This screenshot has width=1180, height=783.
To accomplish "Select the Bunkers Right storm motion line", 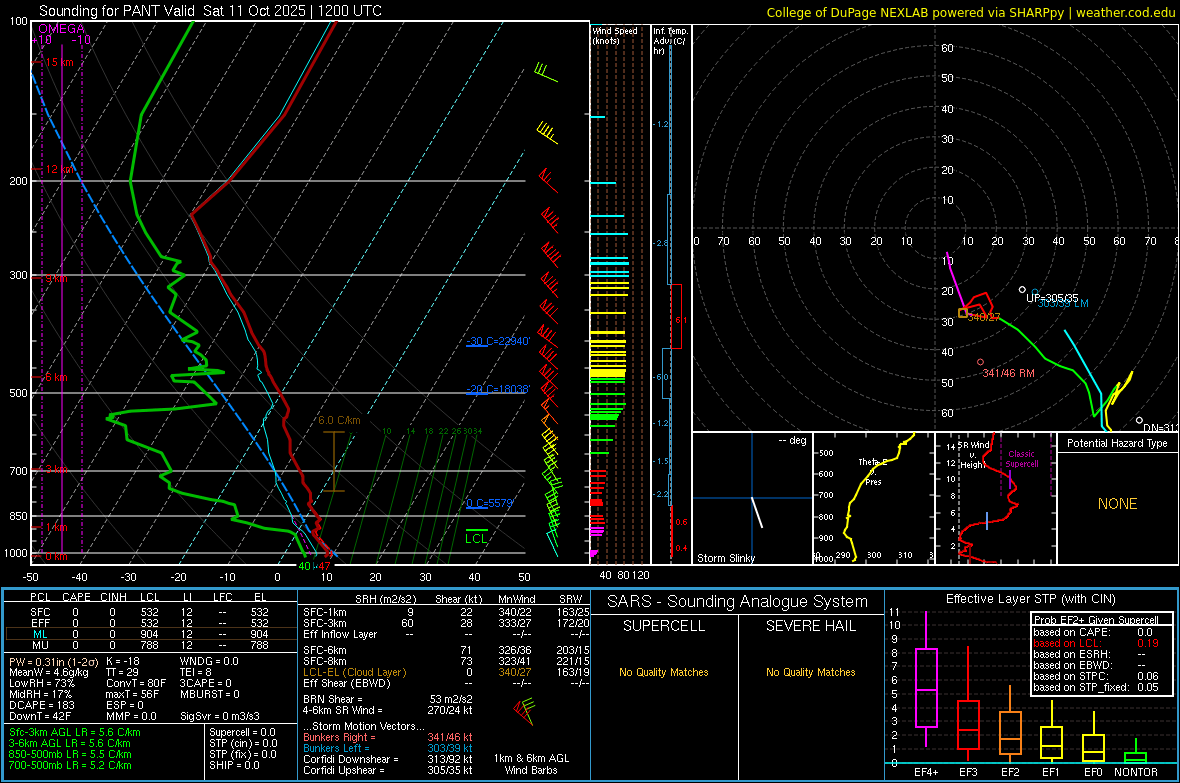I will pos(387,737).
